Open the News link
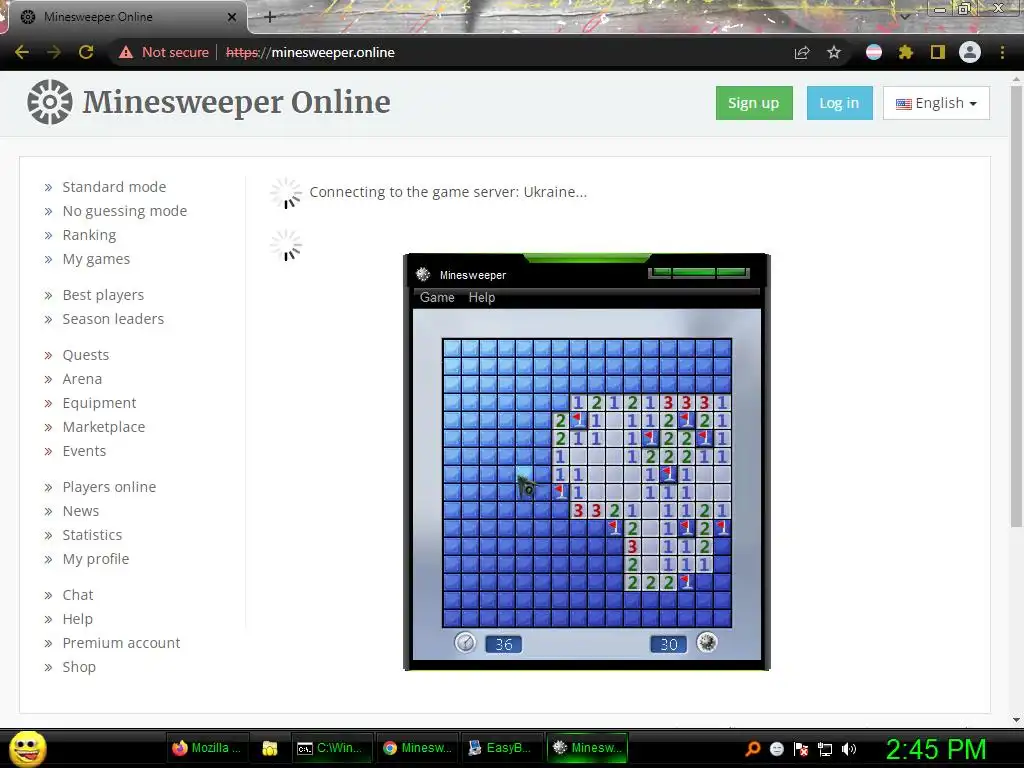This screenshot has height=768, width=1024. pos(81,511)
